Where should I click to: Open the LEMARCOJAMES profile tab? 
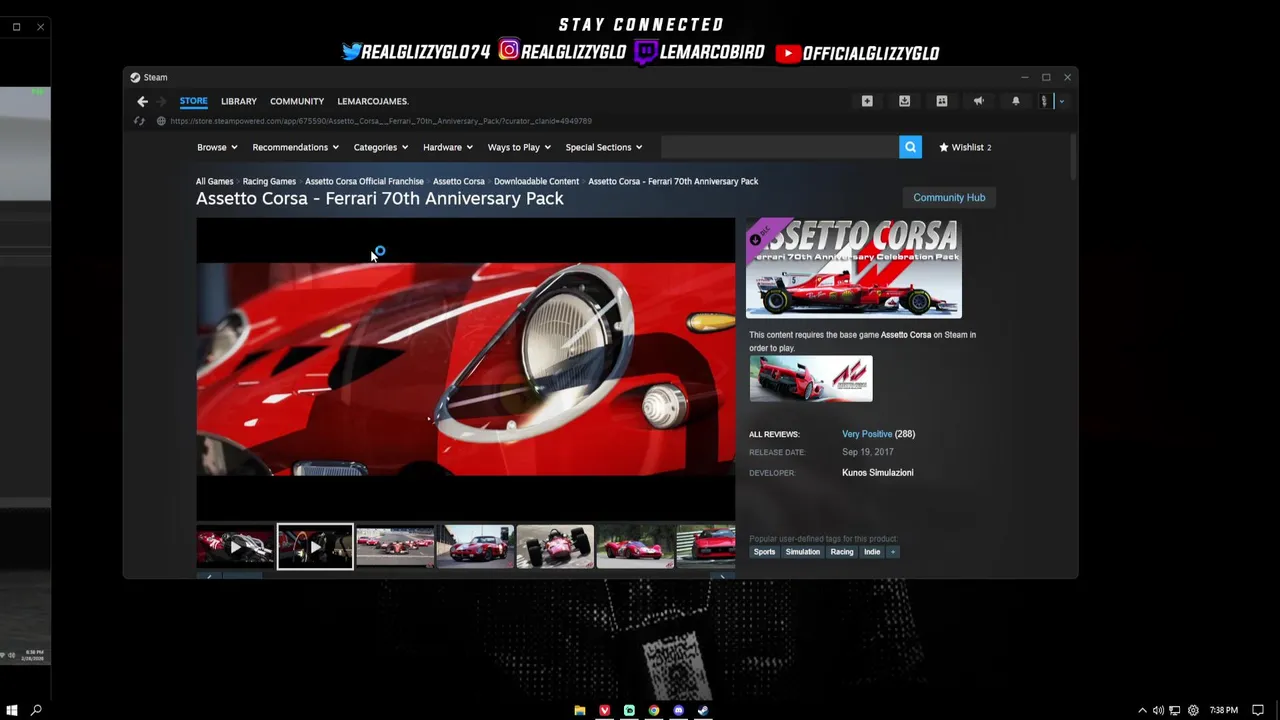[373, 101]
